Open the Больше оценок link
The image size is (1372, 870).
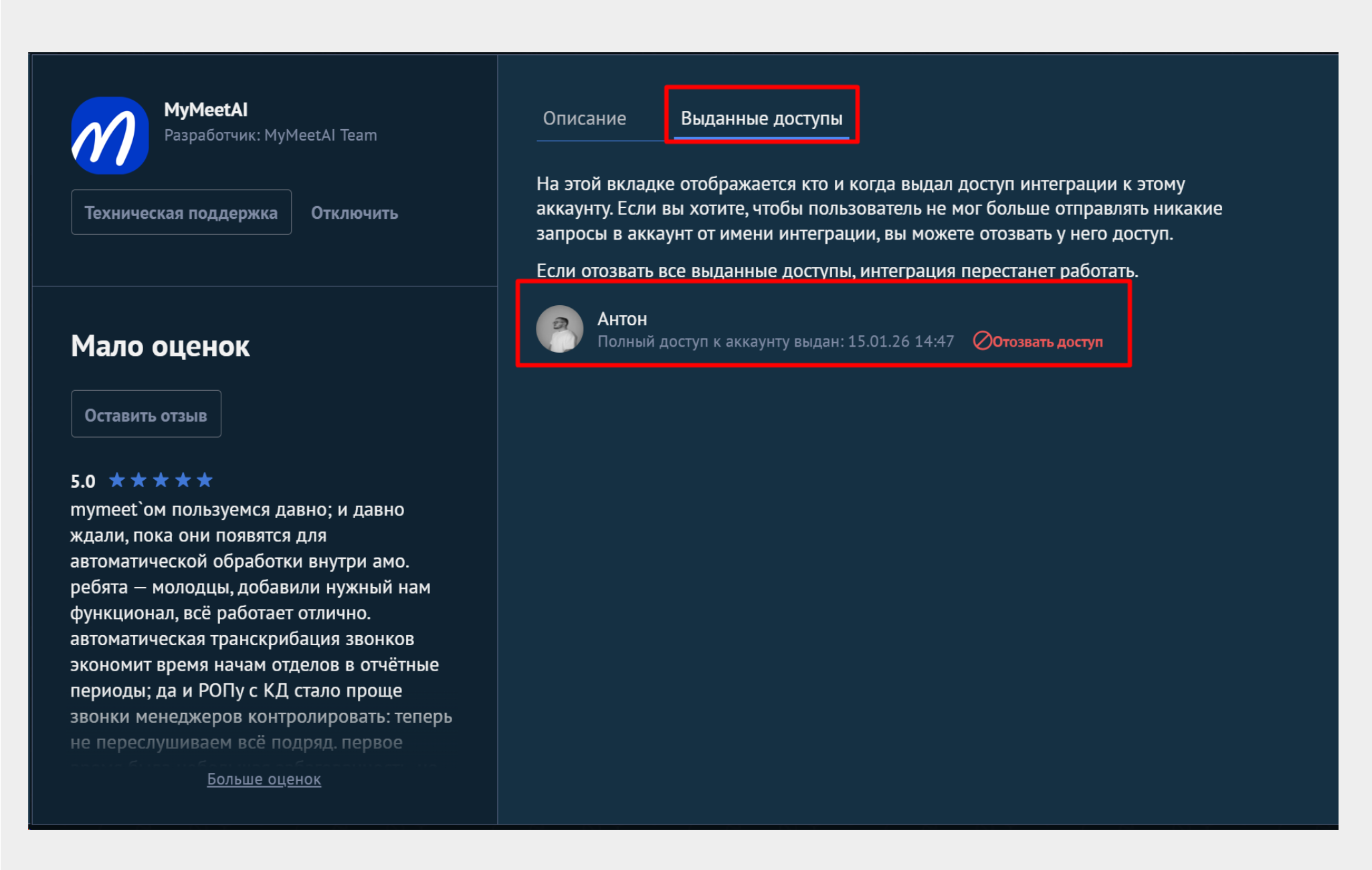point(264,779)
